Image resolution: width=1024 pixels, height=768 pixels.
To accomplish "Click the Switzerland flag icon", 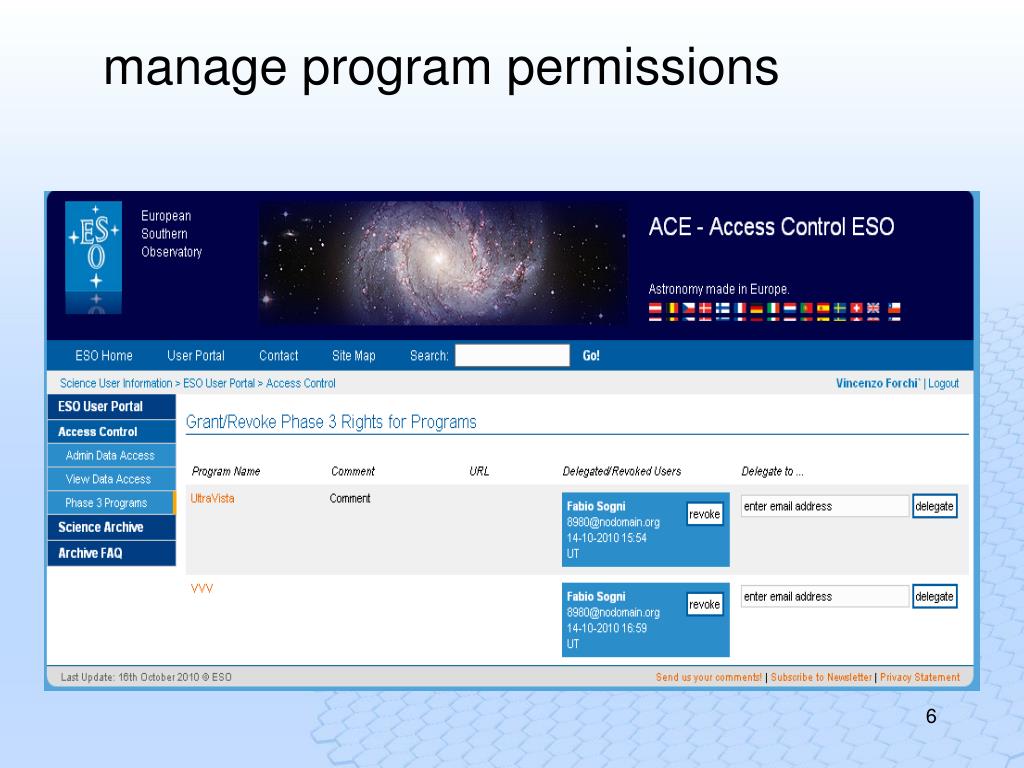I will click(x=856, y=310).
